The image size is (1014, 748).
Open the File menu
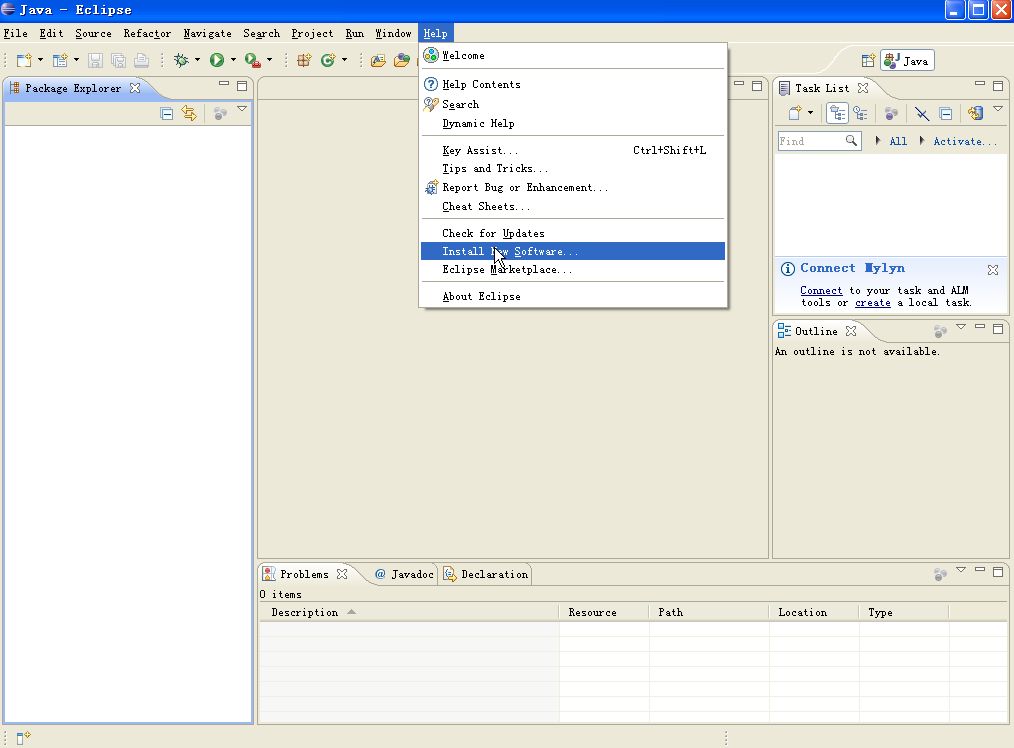pyautogui.click(x=16, y=34)
